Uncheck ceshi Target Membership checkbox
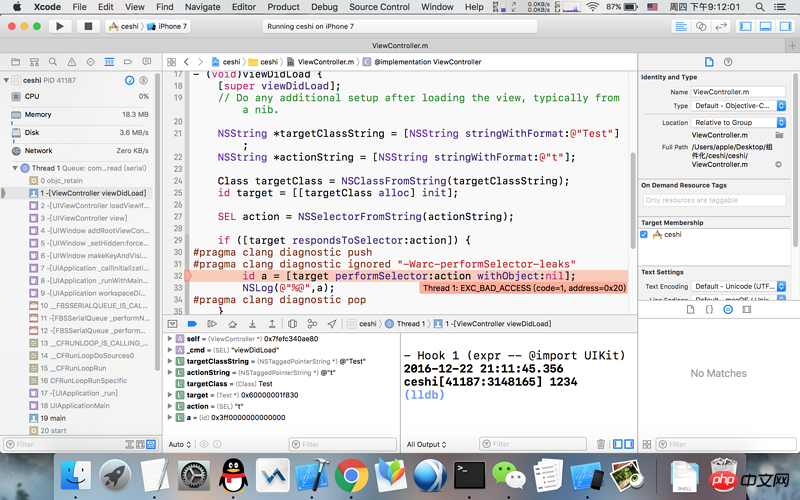 (x=645, y=234)
